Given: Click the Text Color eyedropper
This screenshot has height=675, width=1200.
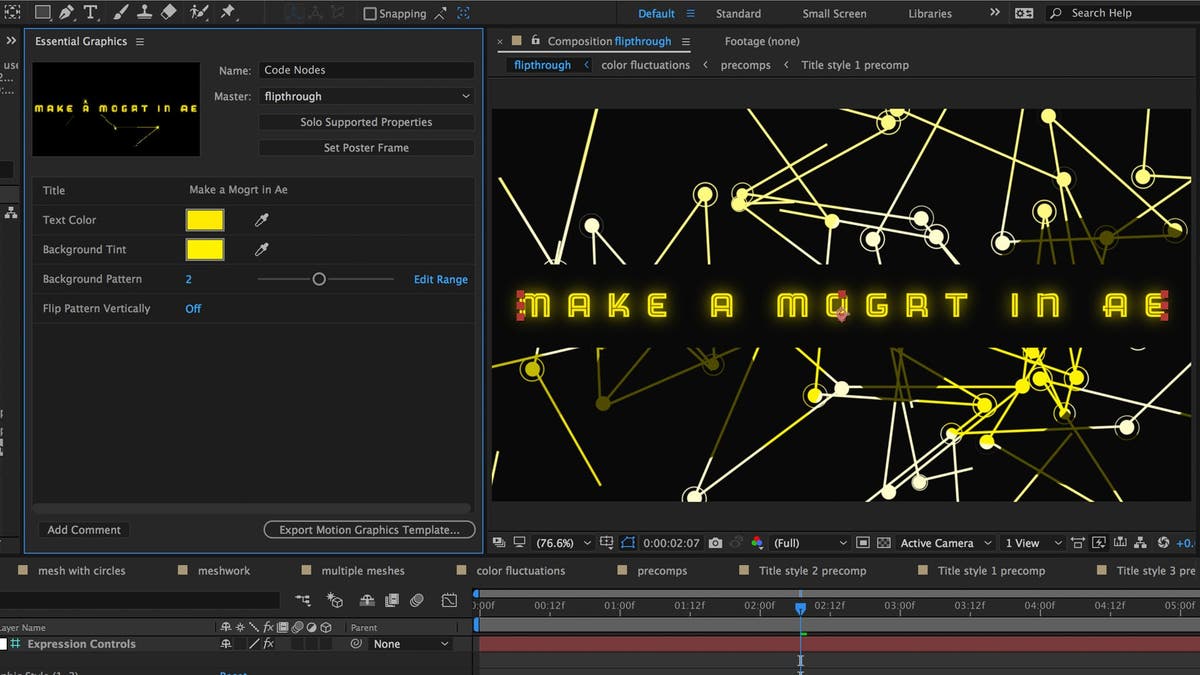Looking at the screenshot, I should (x=262, y=220).
